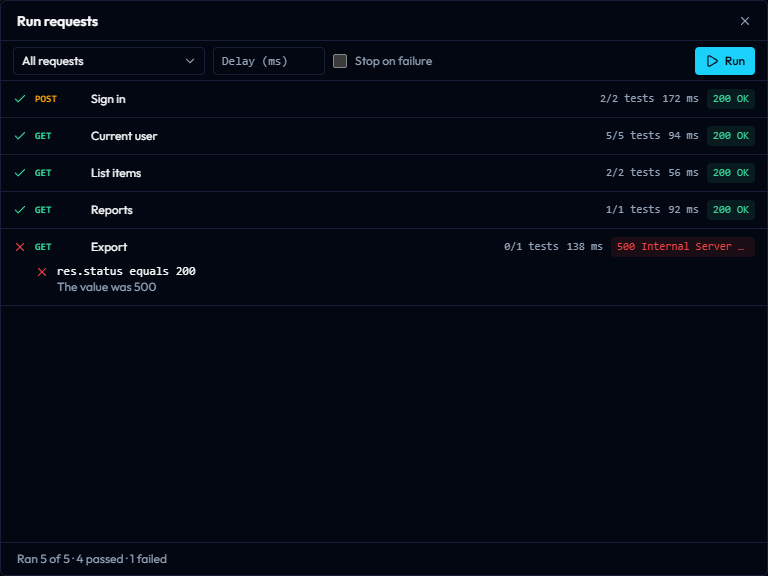Click the green checkmark beside Reports
The image size is (768, 576).
coord(20,210)
